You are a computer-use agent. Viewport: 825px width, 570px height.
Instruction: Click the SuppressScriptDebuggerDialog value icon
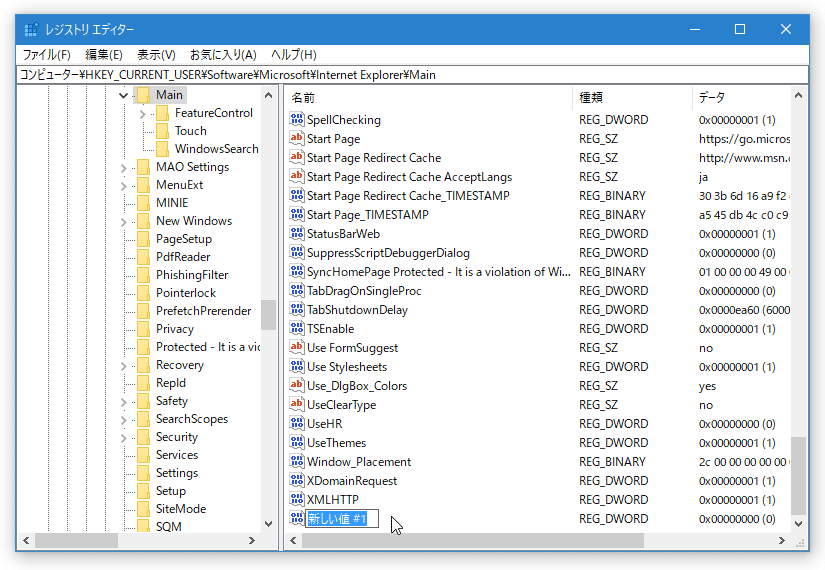[297, 253]
